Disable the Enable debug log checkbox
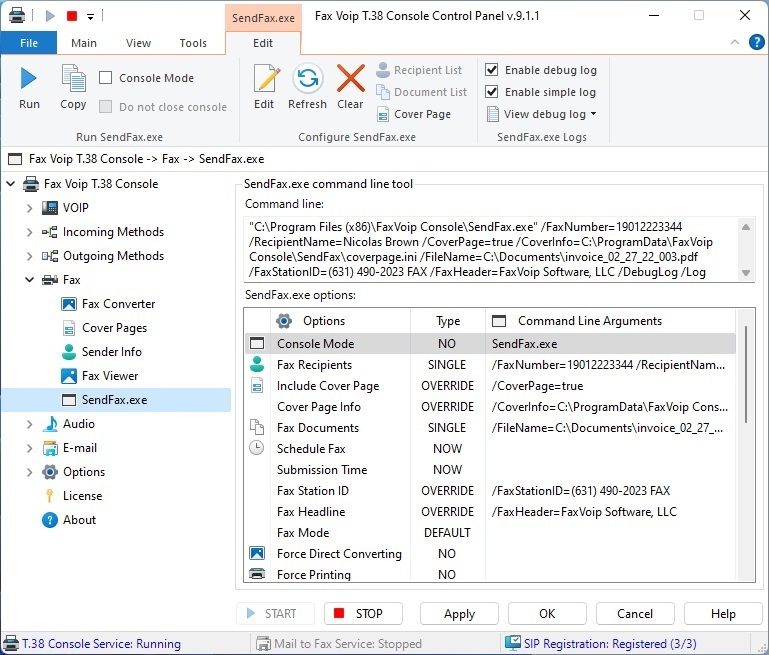This screenshot has width=769, height=655. [x=491, y=70]
